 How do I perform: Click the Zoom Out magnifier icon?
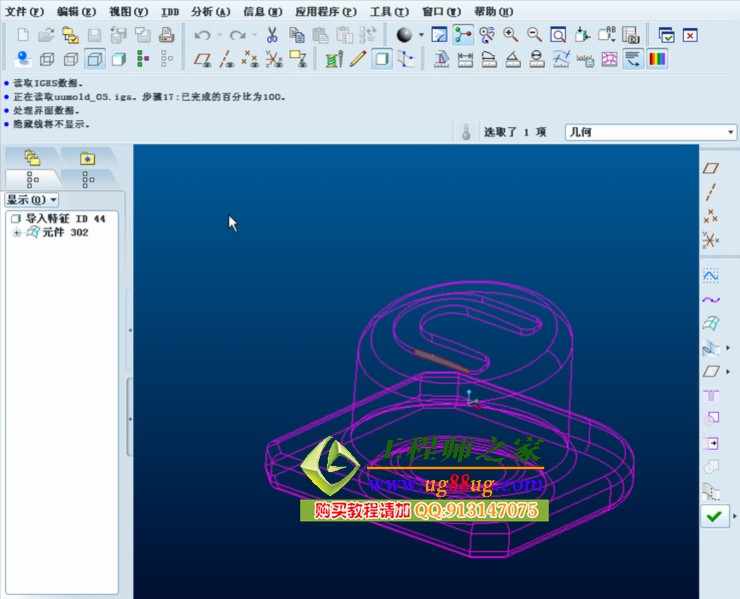534,35
